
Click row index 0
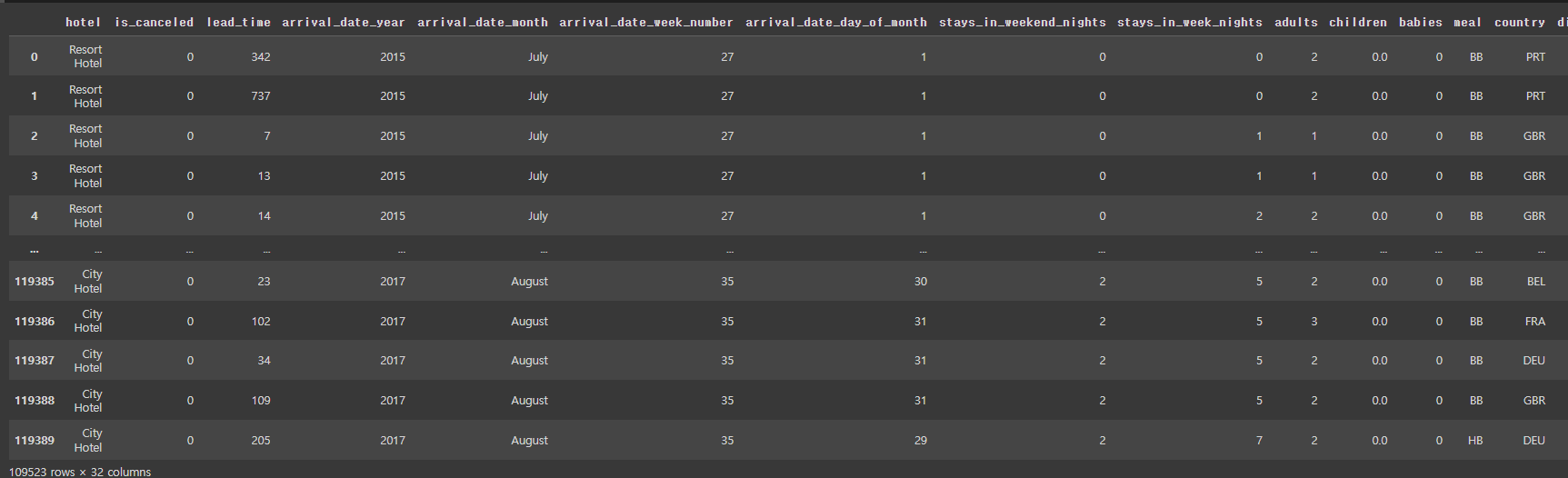click(35, 56)
